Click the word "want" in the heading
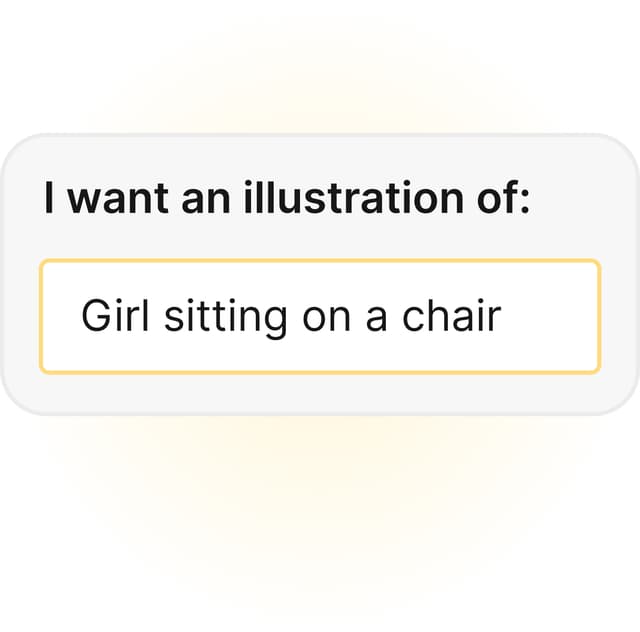Screen dimensions: 640x632 [122, 198]
